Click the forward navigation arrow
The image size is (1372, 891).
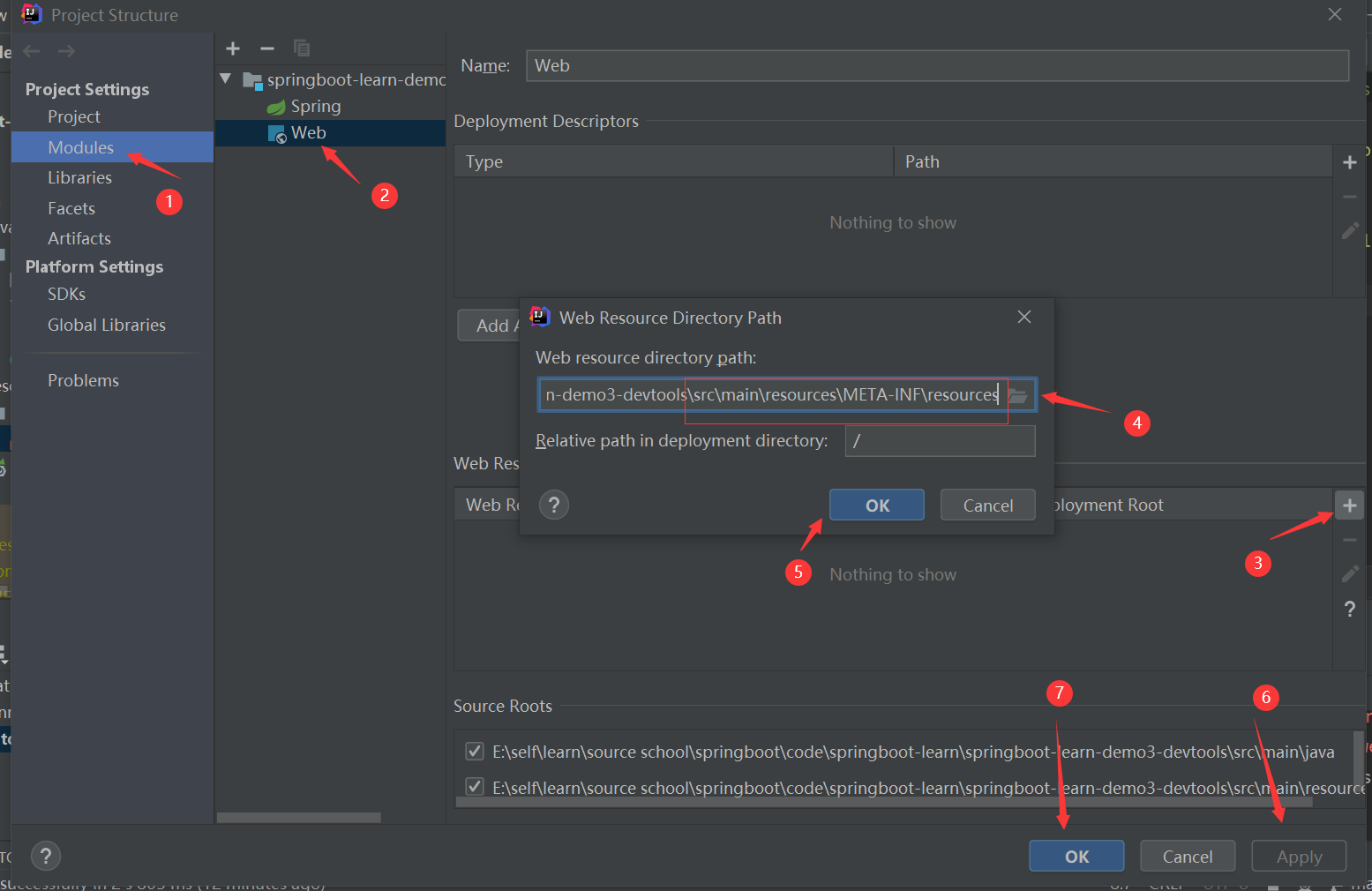click(66, 51)
